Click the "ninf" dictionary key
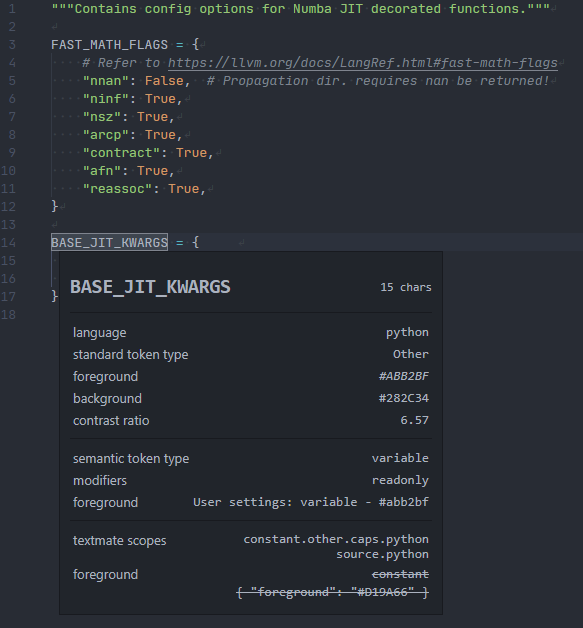 pyautogui.click(x=106, y=99)
